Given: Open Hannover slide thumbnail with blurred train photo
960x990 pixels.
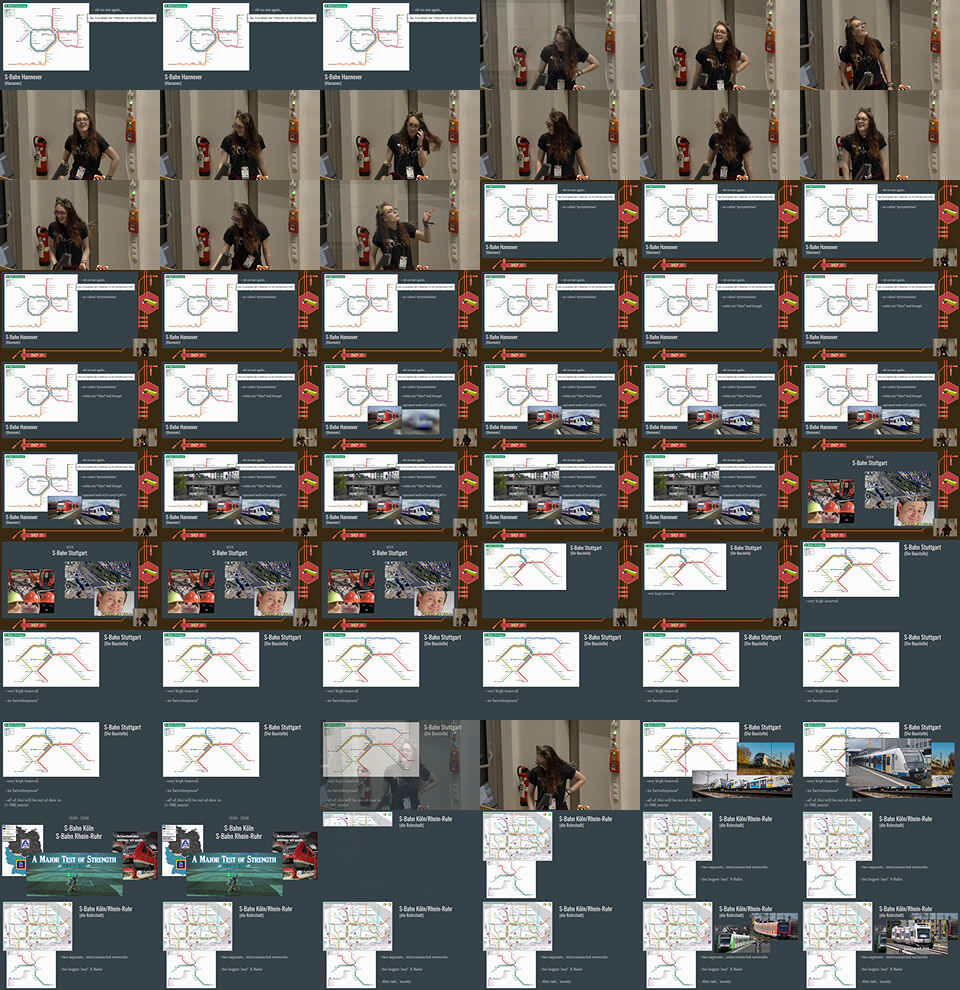Looking at the screenshot, I should pyautogui.click(x=400, y=405).
